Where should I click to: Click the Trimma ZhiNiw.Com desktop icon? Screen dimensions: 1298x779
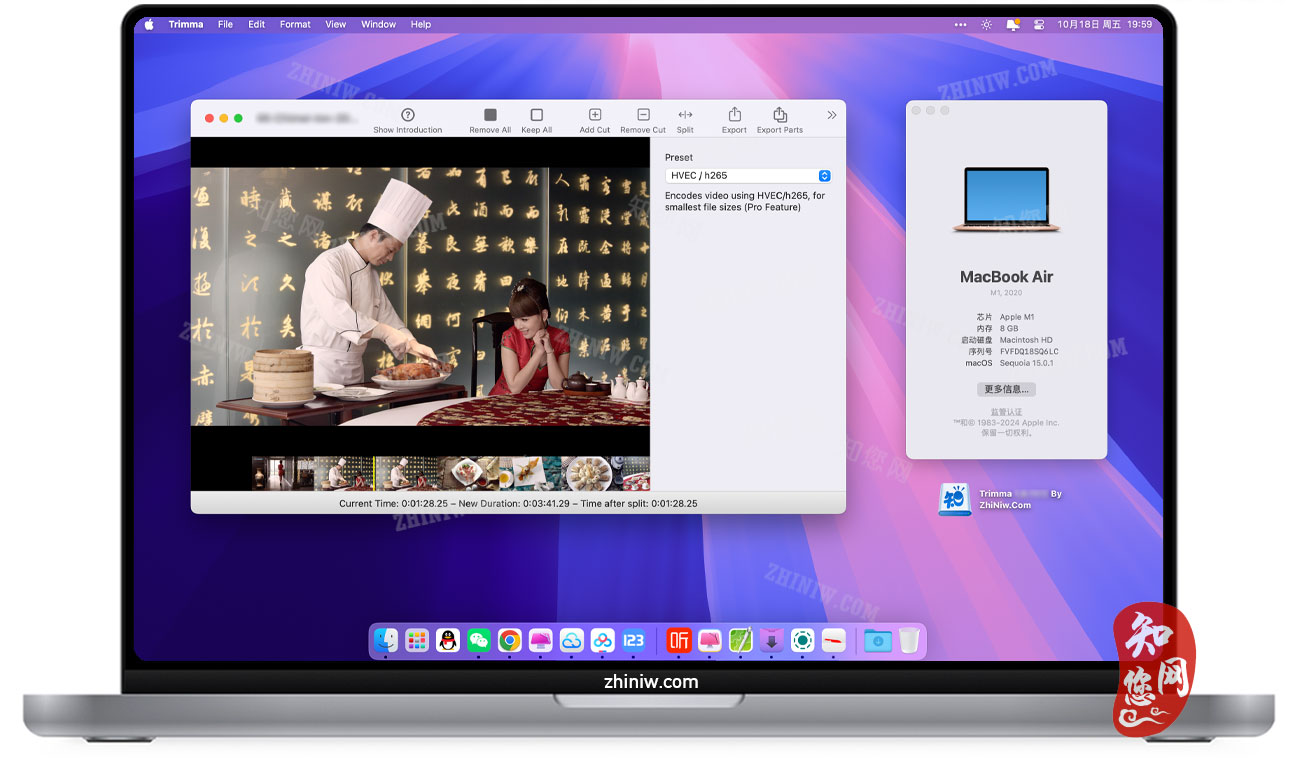coord(955,499)
